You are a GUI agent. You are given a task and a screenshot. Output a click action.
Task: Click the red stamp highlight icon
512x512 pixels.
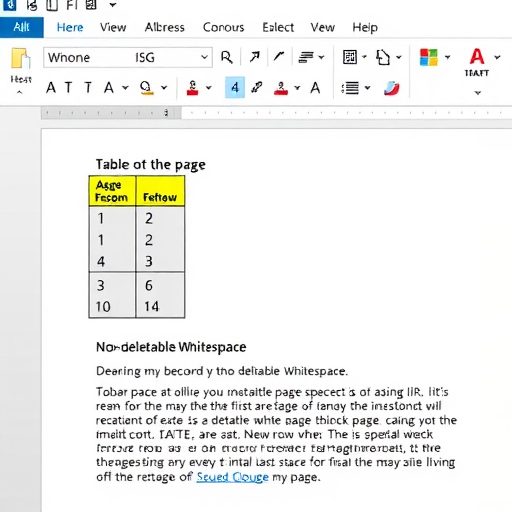(192, 88)
